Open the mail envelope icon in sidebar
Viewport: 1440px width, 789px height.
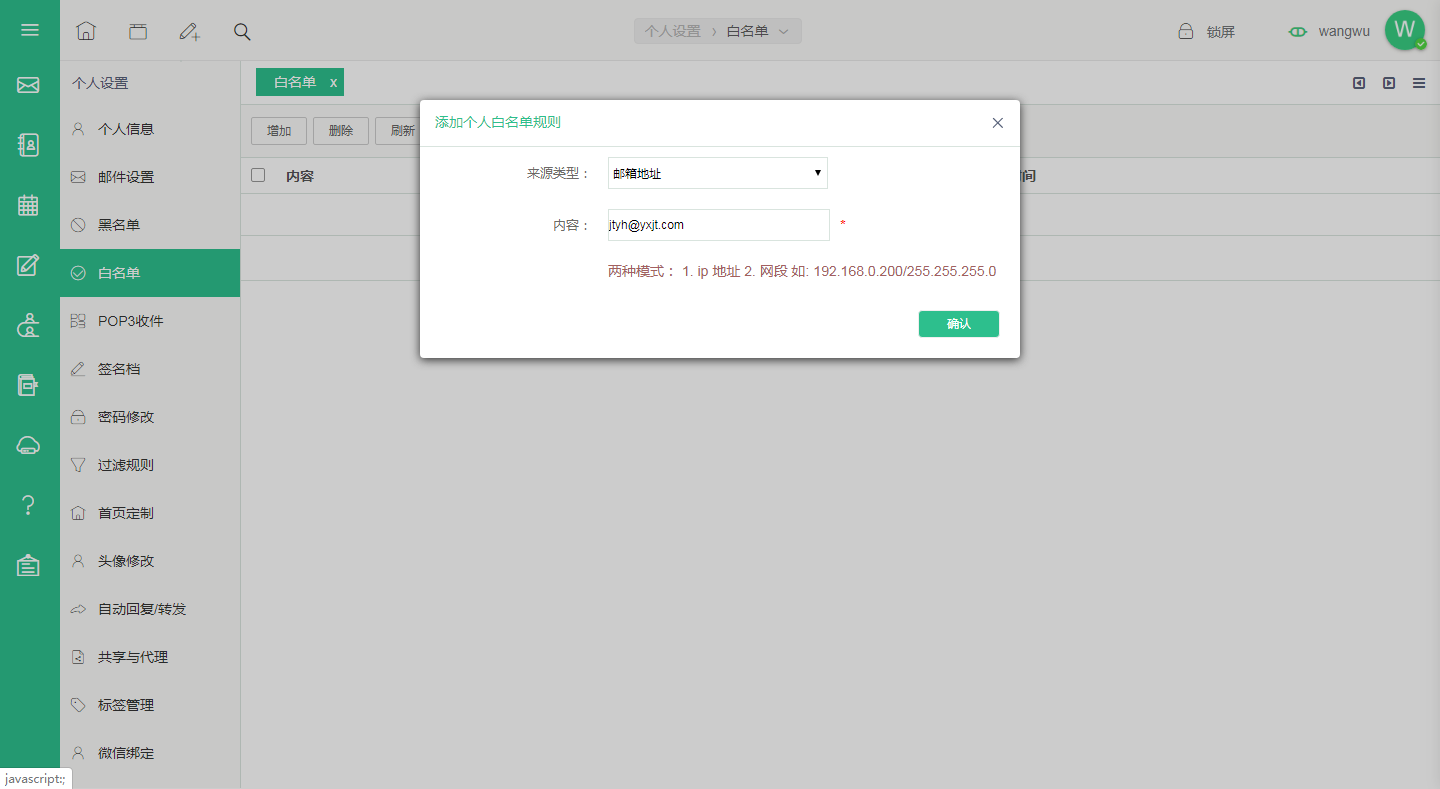point(28,85)
